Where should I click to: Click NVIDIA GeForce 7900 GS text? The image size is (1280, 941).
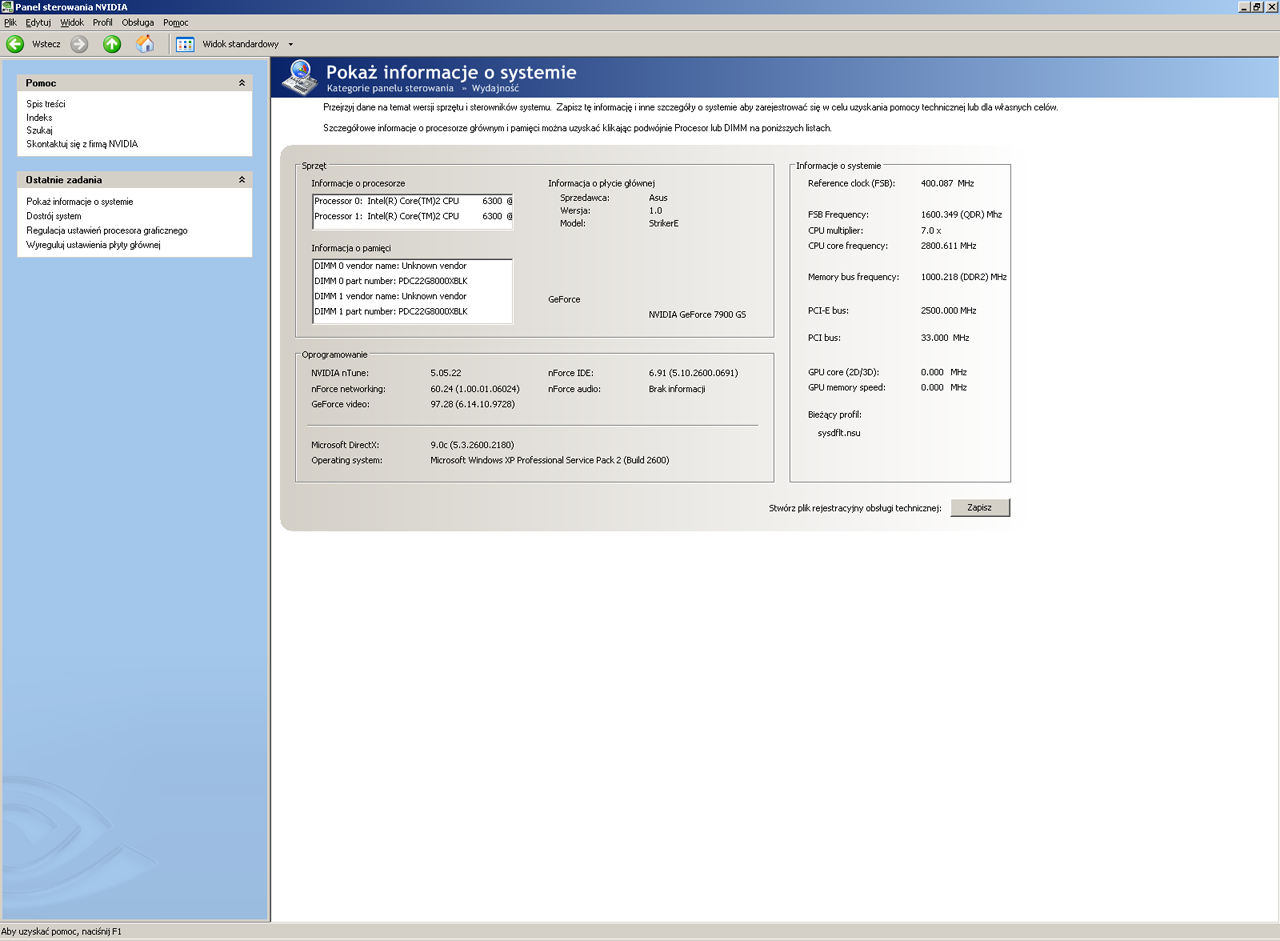(697, 315)
